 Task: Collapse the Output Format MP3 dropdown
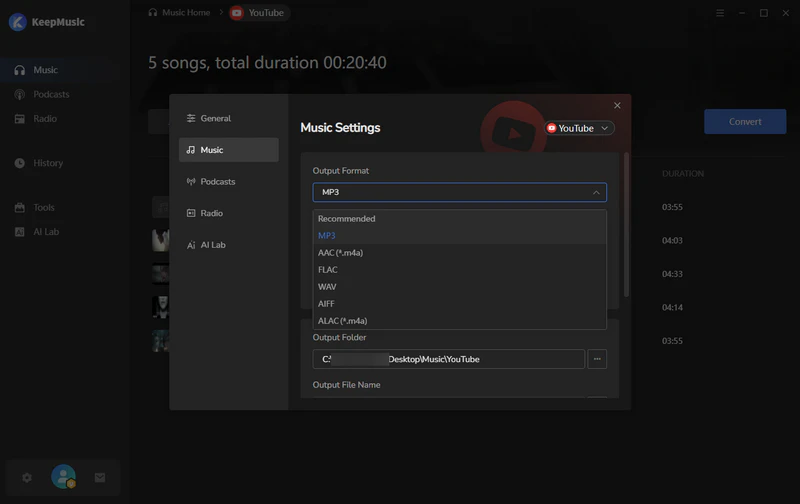pyautogui.click(x=459, y=192)
